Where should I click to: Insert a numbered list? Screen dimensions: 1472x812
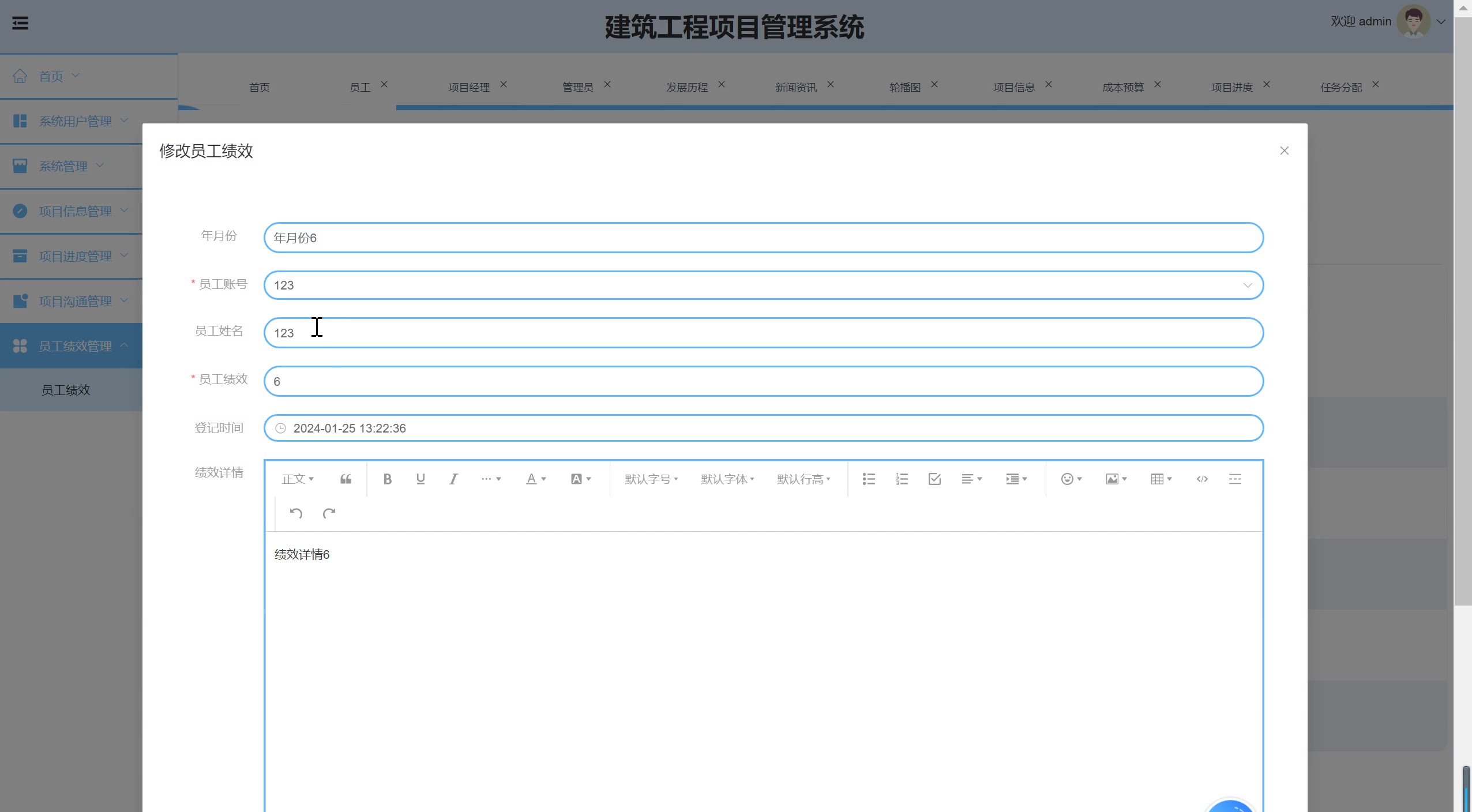[x=902, y=479]
